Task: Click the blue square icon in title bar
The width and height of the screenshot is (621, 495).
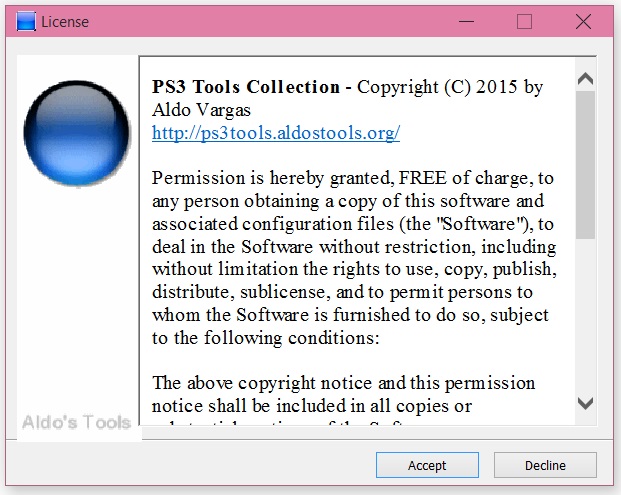Action: pyautogui.click(x=26, y=22)
